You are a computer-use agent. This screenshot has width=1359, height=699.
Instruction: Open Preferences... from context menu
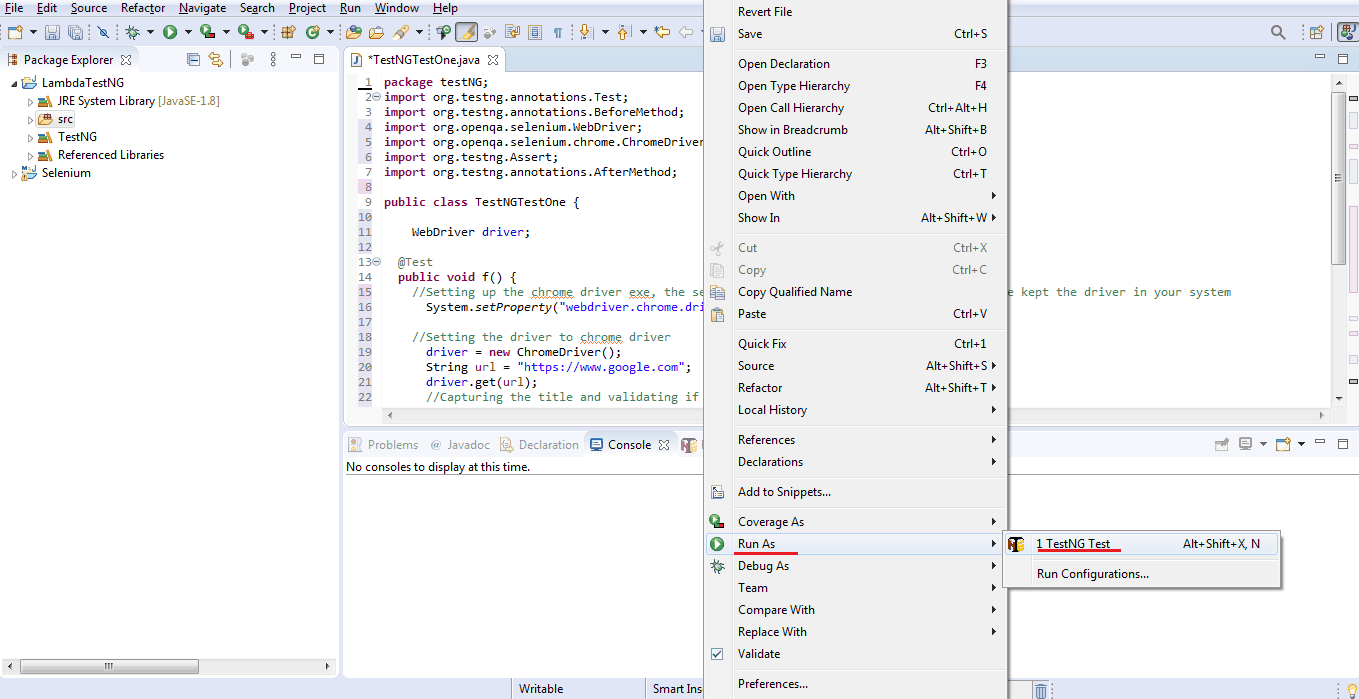(x=772, y=684)
